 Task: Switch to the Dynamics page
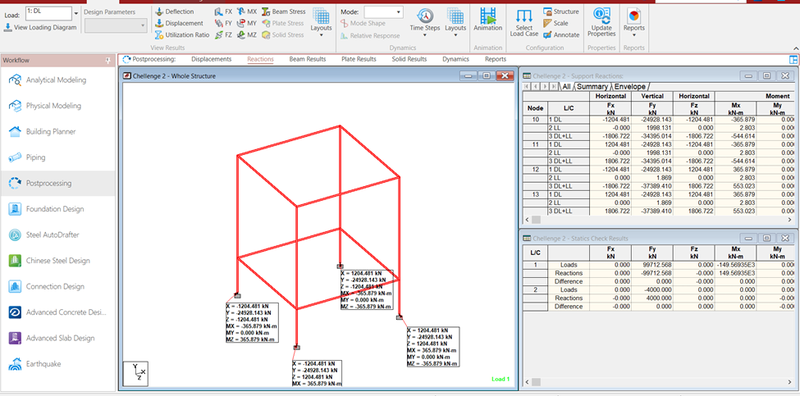coord(456,59)
